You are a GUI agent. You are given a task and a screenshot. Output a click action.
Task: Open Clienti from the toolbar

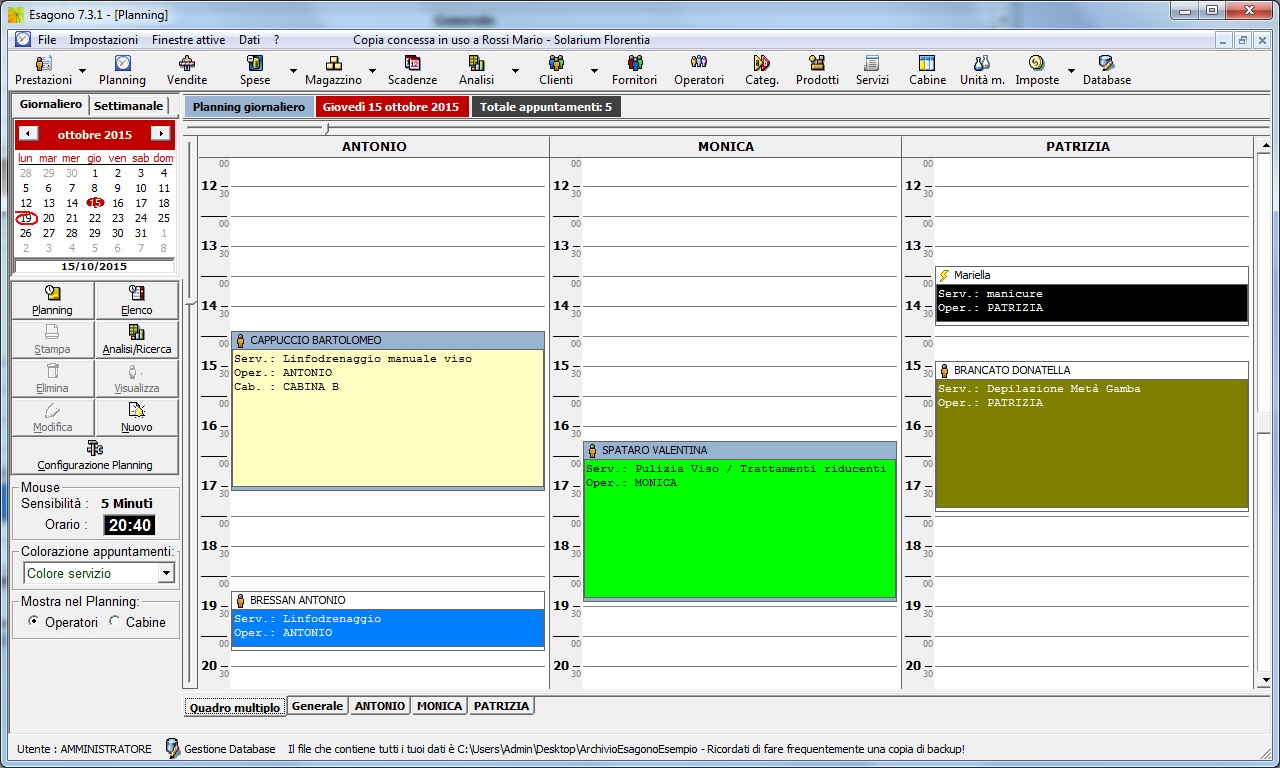click(x=556, y=70)
